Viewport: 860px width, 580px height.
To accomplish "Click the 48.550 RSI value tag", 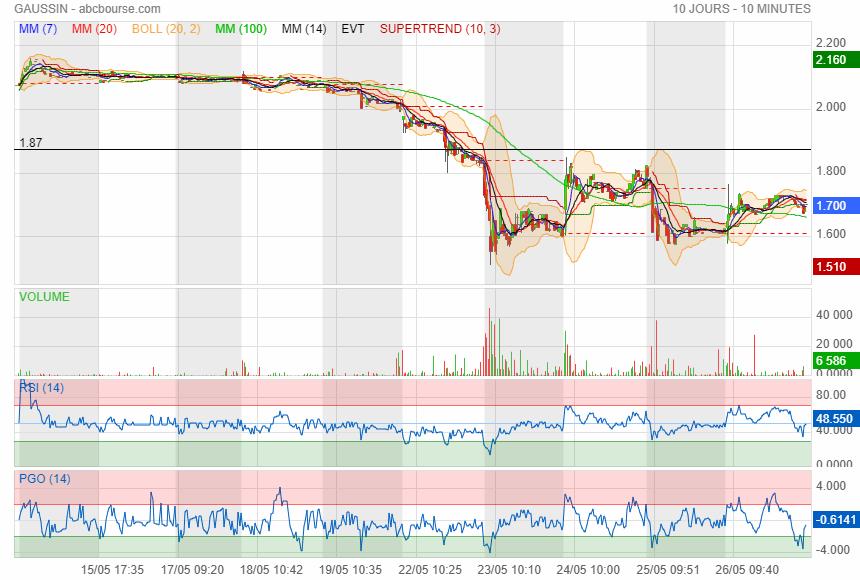I will (x=836, y=419).
